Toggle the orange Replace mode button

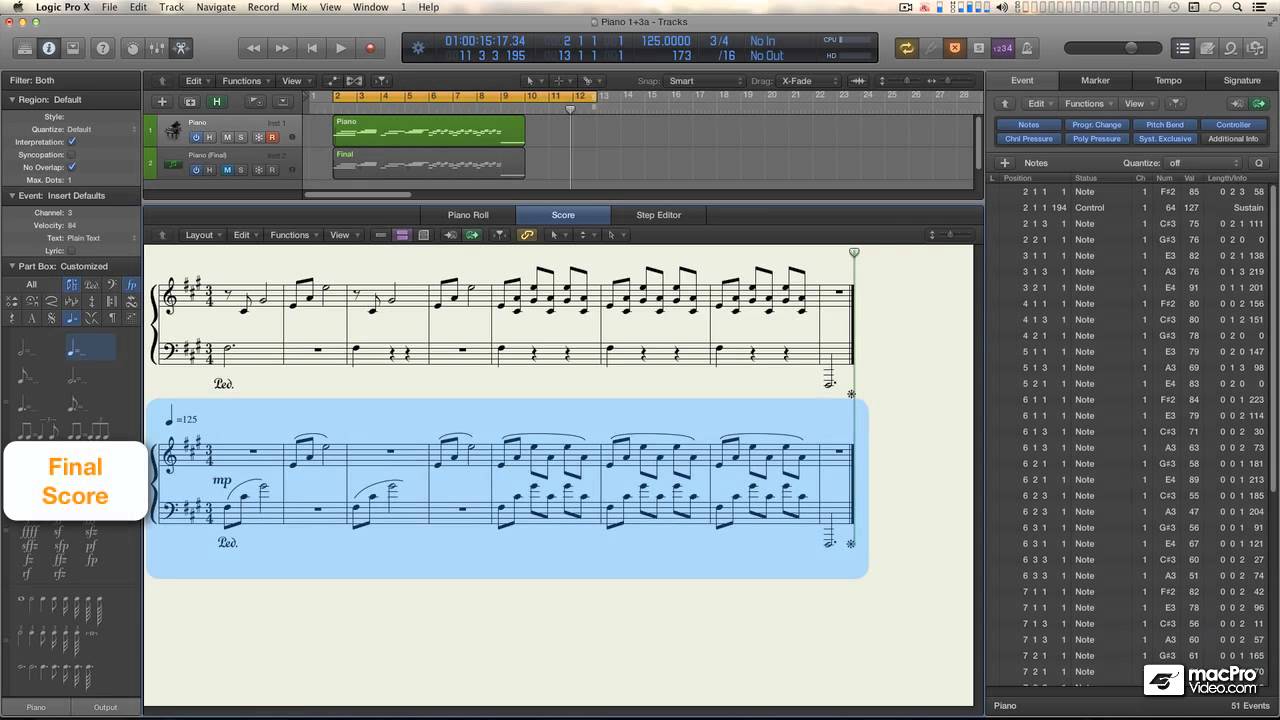pyautogui.click(x=954, y=47)
